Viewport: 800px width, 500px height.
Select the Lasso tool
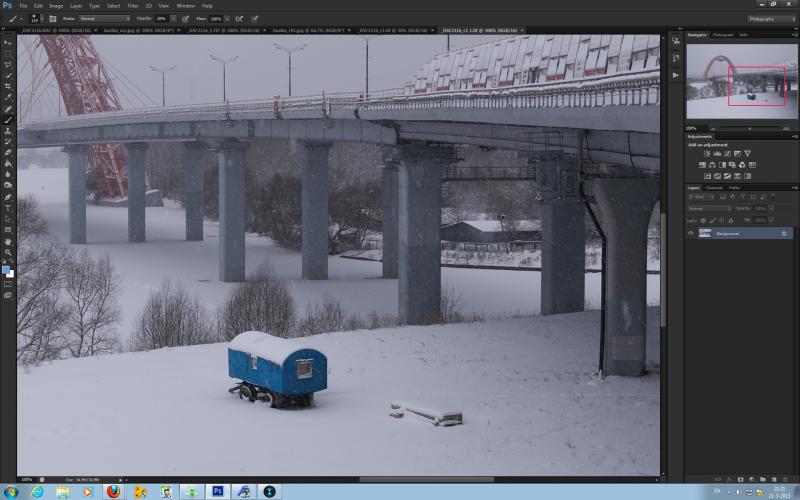tap(8, 65)
